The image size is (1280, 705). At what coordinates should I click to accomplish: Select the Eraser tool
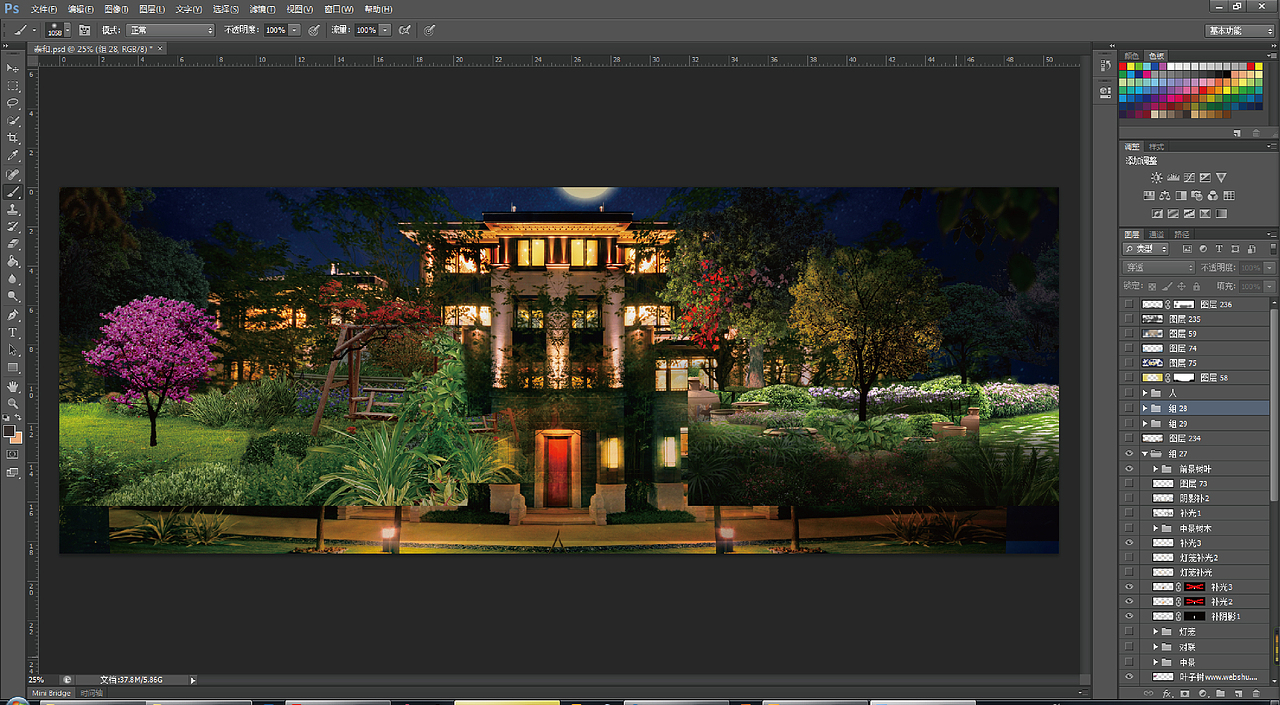(13, 244)
